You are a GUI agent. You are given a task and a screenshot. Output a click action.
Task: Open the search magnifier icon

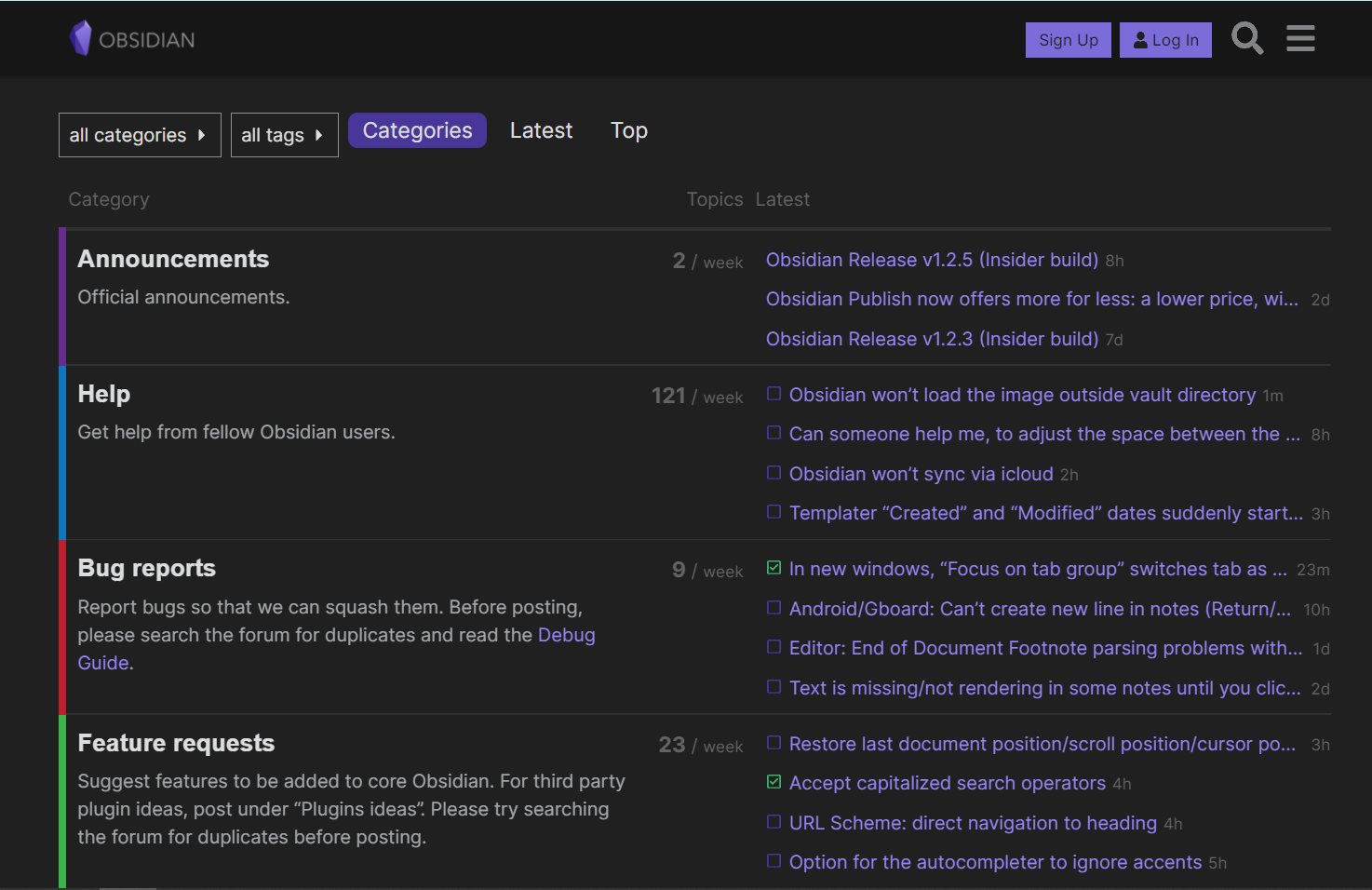tap(1247, 38)
